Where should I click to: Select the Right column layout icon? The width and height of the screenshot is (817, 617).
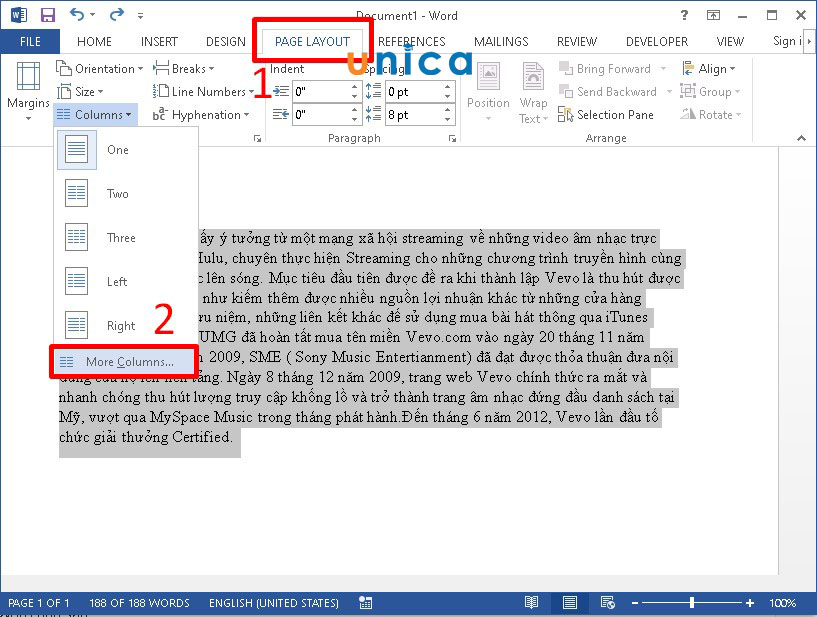(x=77, y=325)
